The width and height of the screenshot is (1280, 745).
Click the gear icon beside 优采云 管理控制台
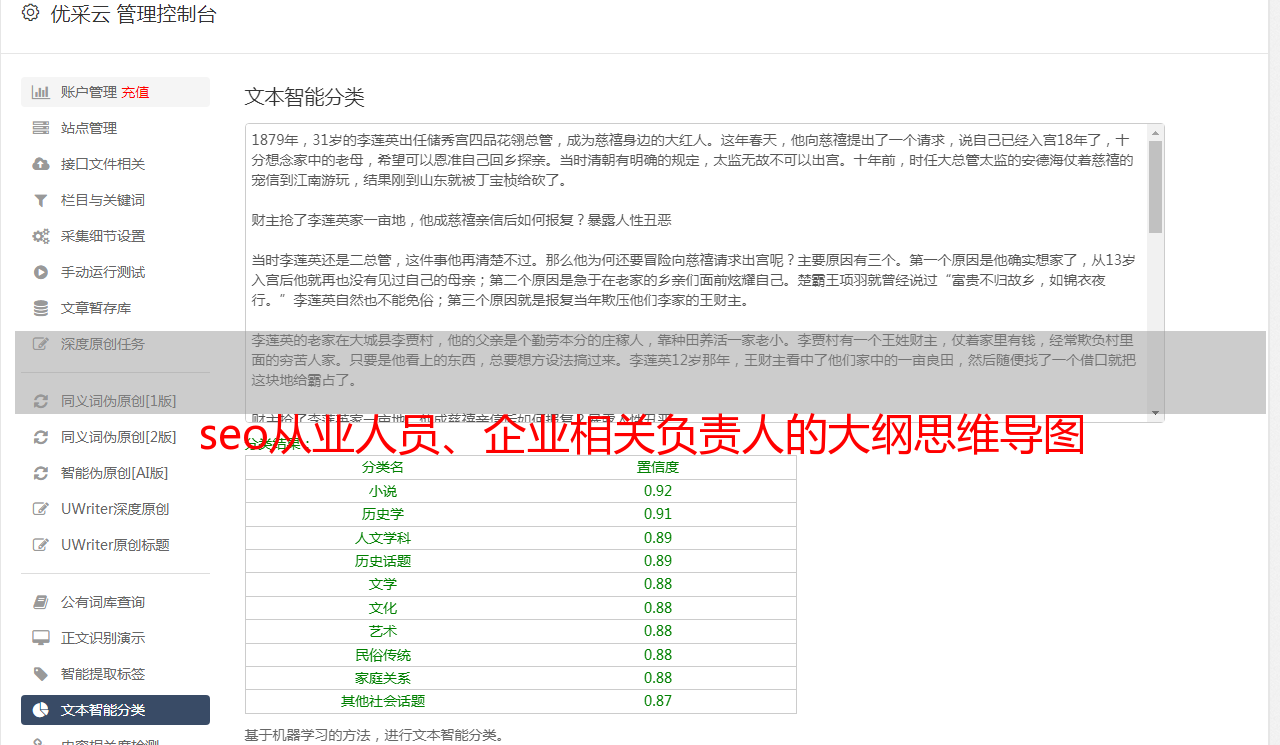(x=30, y=13)
